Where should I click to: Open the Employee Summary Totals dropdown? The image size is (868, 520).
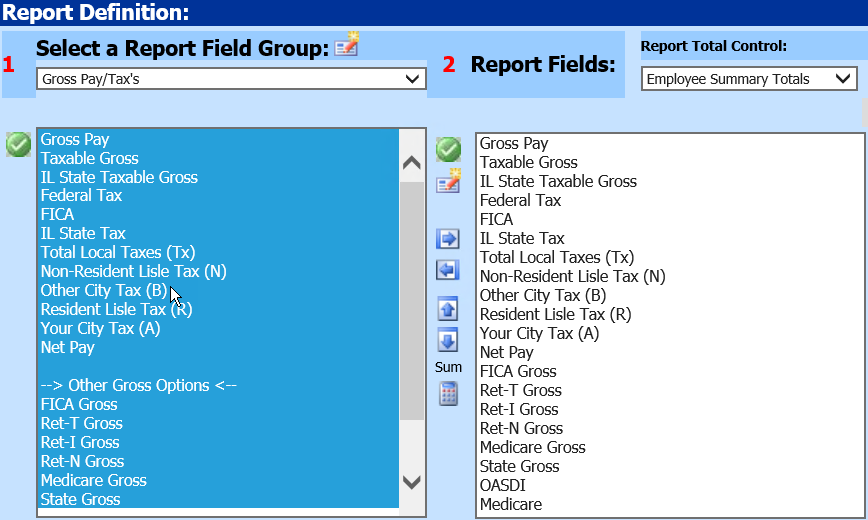click(x=749, y=79)
